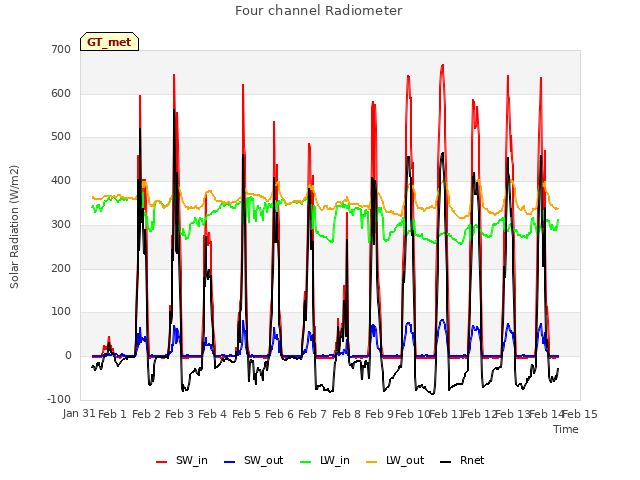Click the Feb 15 x-axis tick label

point(580,414)
